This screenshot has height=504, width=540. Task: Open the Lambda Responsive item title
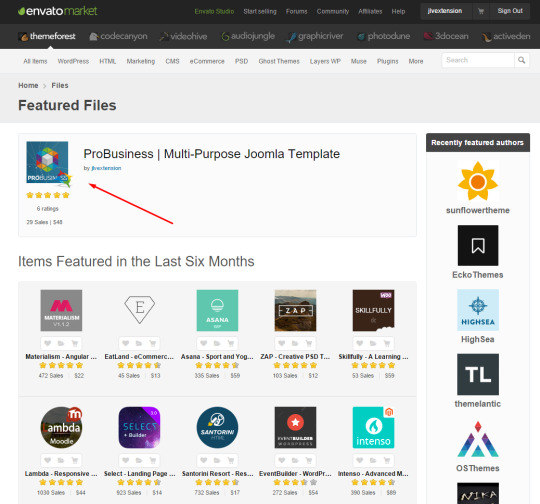pyautogui.click(x=61, y=474)
